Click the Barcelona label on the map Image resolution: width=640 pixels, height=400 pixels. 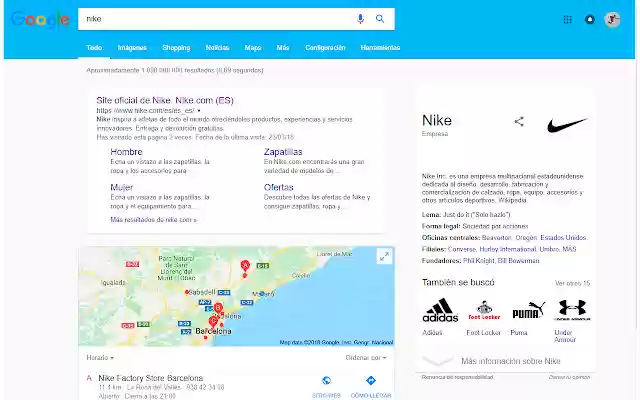213,331
